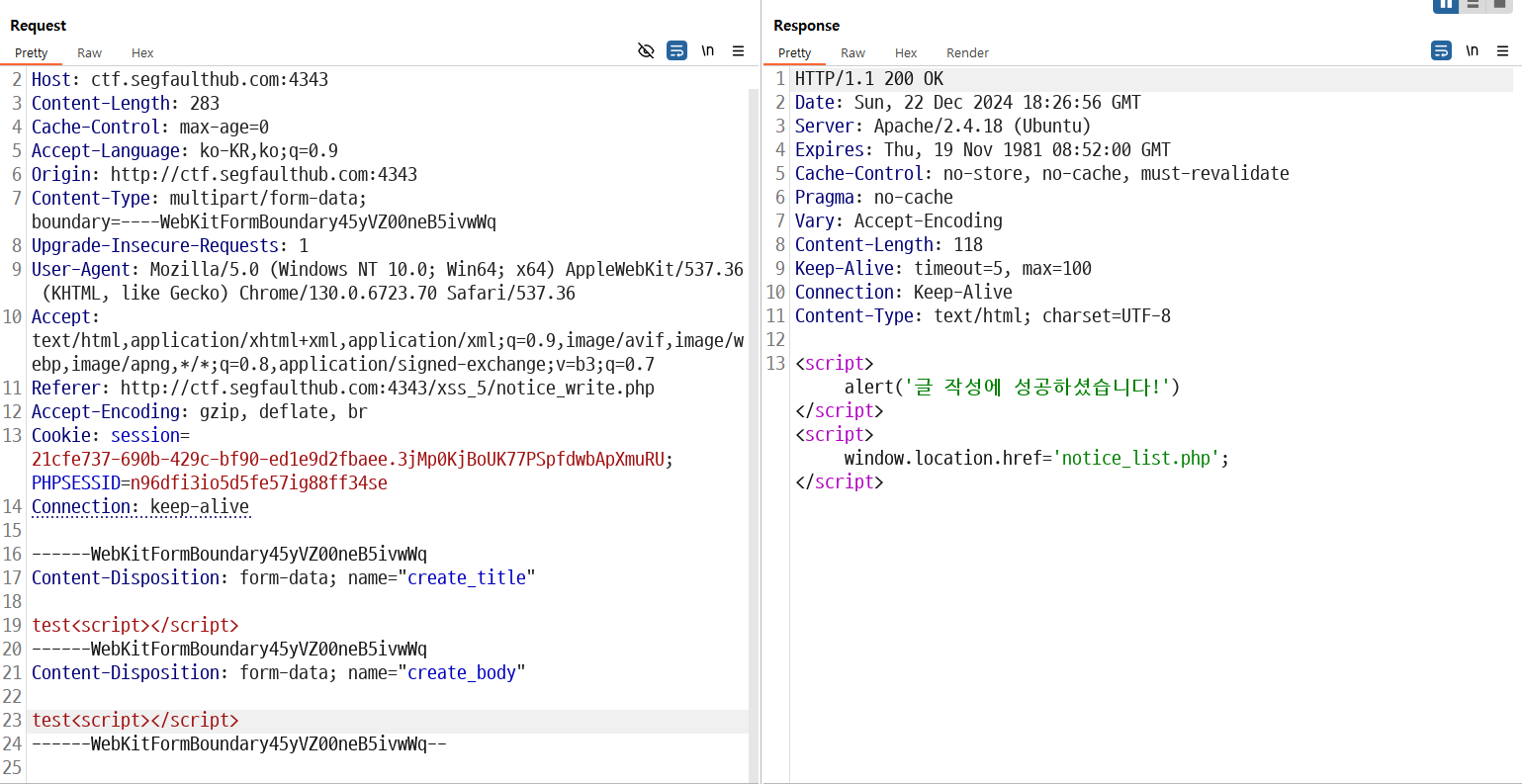Click the Date: Sun, 22 Dec 2024 line

tap(968, 102)
